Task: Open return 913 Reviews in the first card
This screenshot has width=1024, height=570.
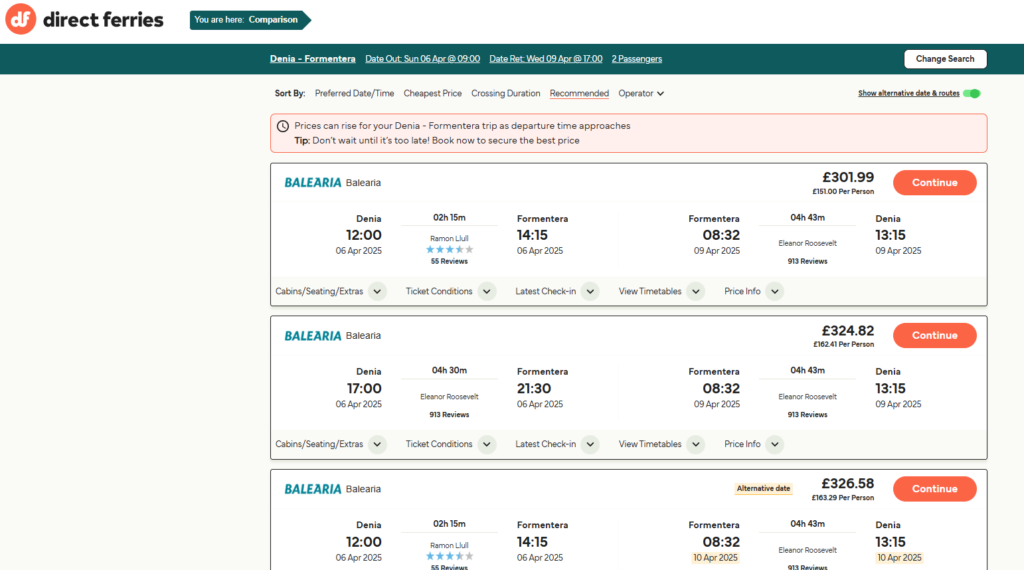Action: click(x=807, y=261)
